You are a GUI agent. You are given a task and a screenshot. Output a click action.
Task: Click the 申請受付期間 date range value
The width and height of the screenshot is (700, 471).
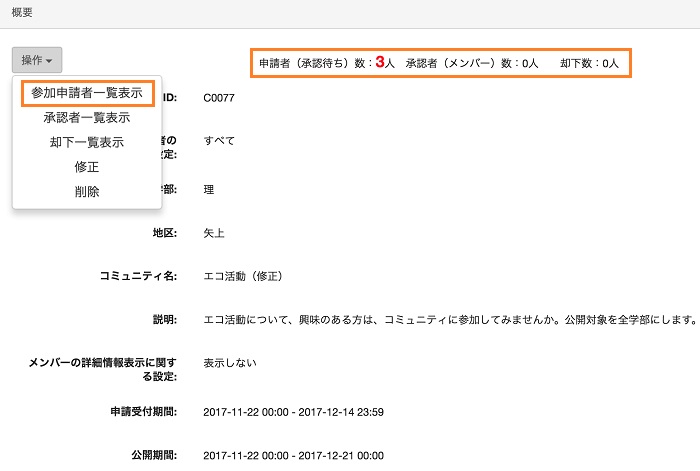click(293, 412)
